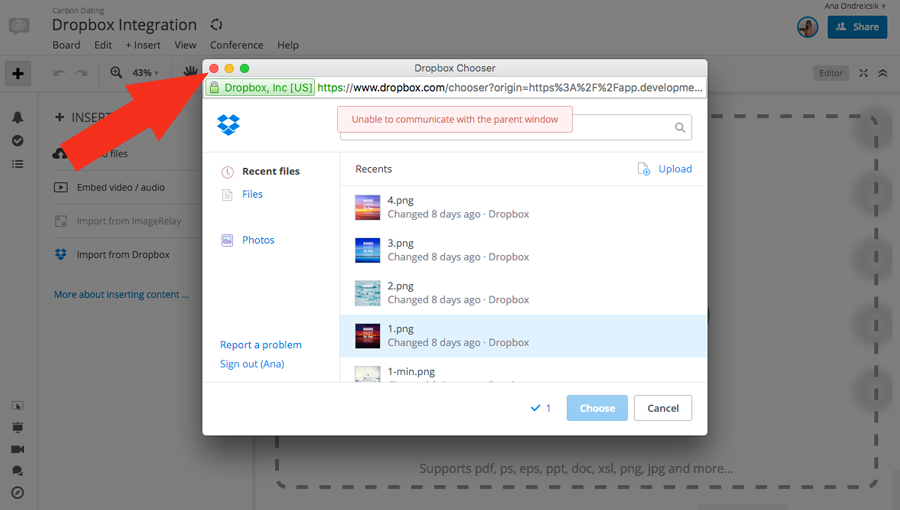Click the Carbon Dating project name

tap(78, 10)
